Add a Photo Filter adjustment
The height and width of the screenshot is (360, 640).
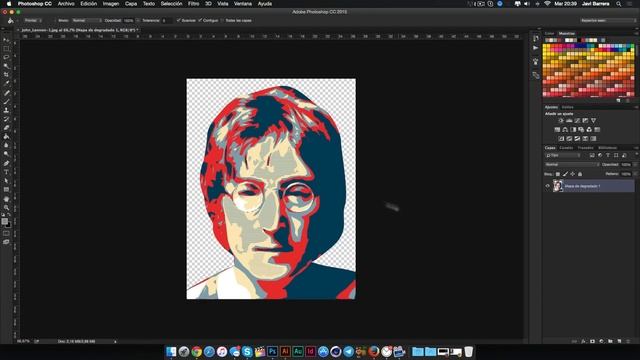(x=581, y=129)
